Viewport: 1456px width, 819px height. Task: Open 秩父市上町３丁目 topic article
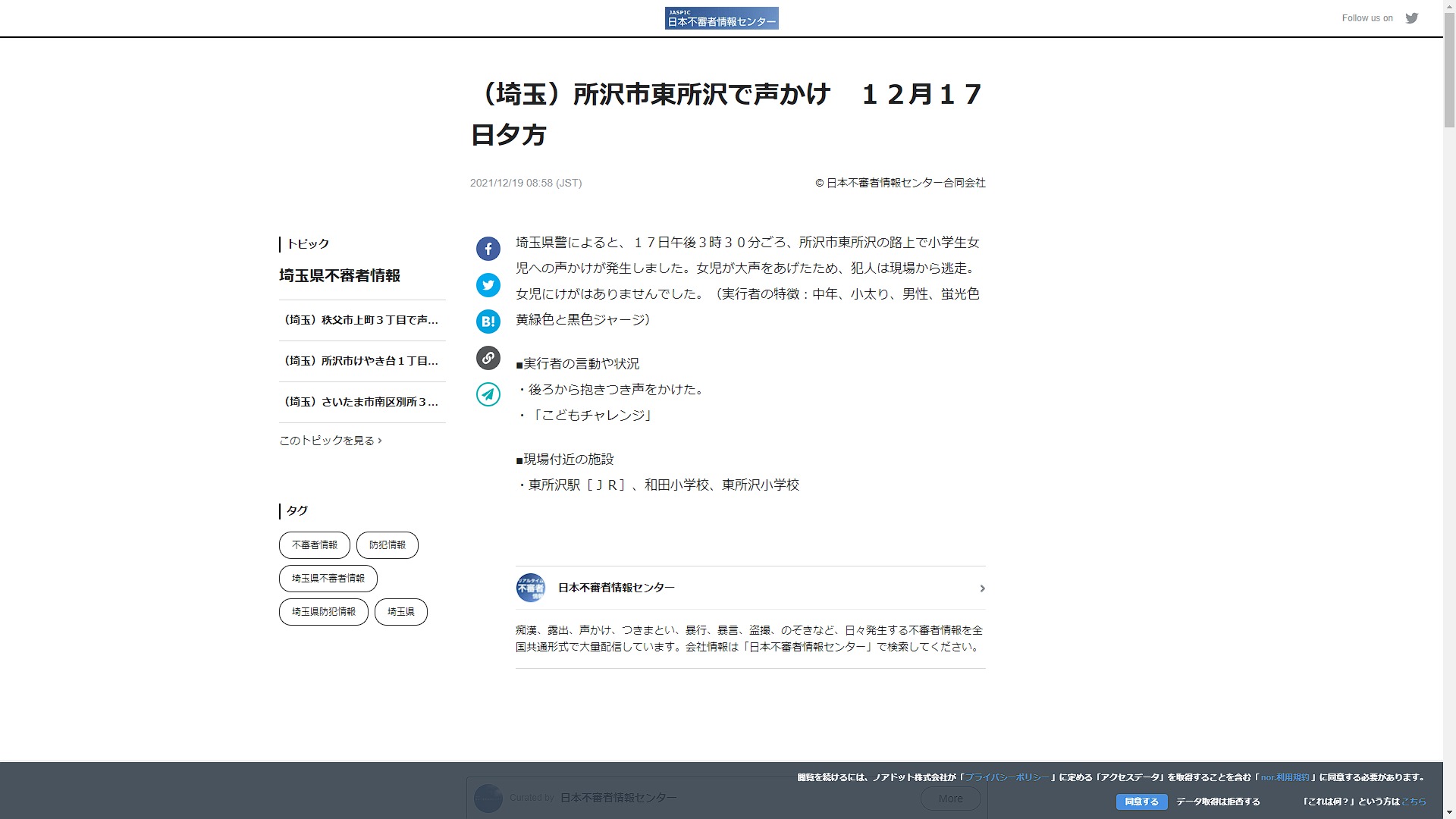click(x=361, y=320)
